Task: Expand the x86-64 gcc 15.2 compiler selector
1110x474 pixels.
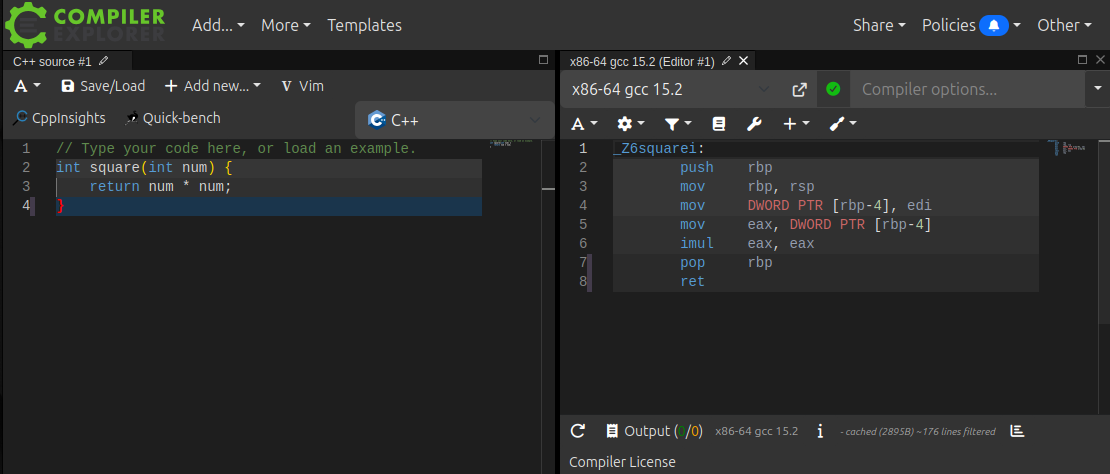Action: (x=670, y=90)
